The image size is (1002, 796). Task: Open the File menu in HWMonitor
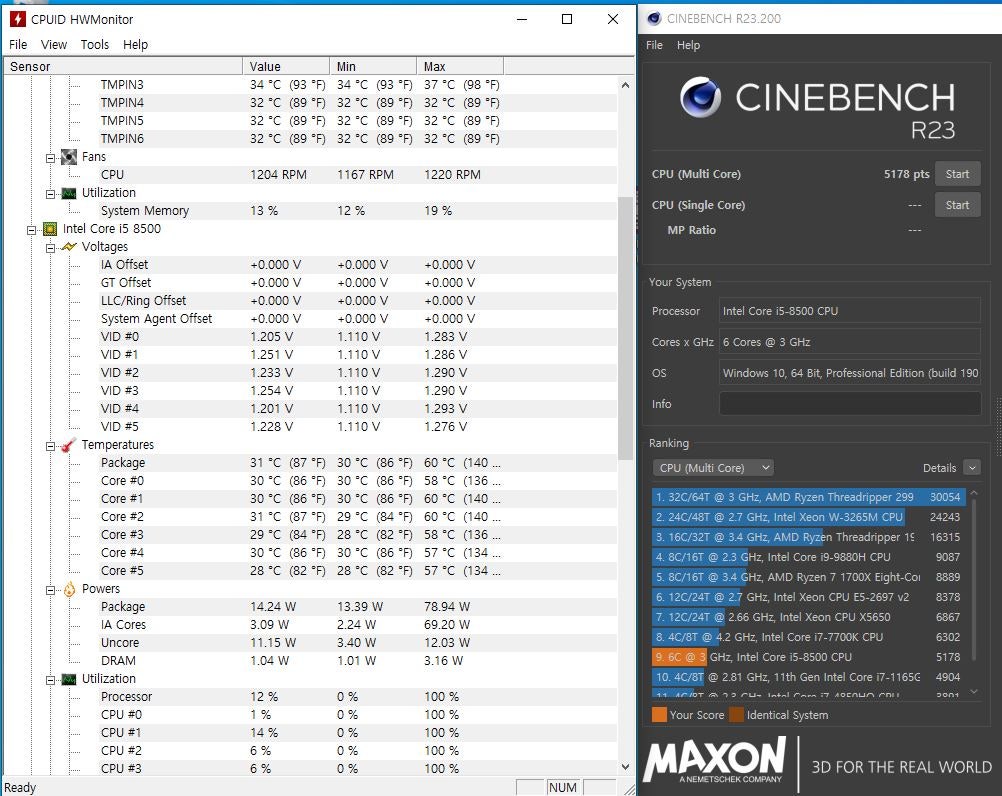click(x=18, y=45)
